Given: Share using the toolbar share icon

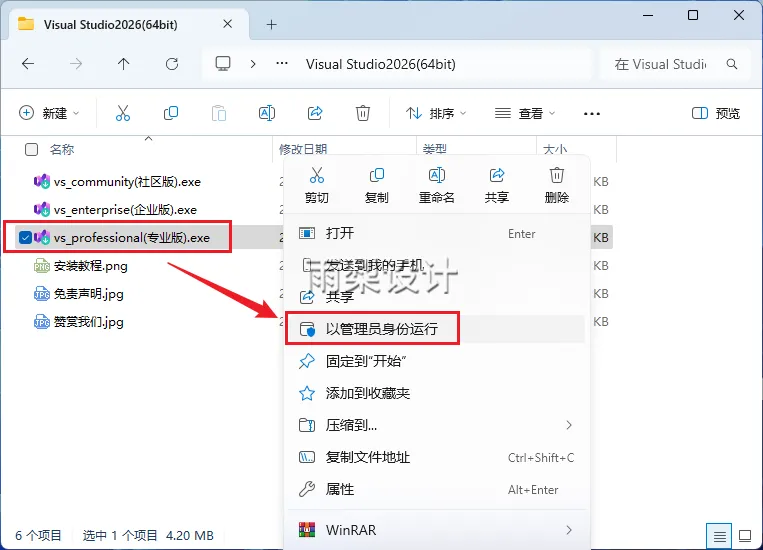Looking at the screenshot, I should [x=315, y=113].
